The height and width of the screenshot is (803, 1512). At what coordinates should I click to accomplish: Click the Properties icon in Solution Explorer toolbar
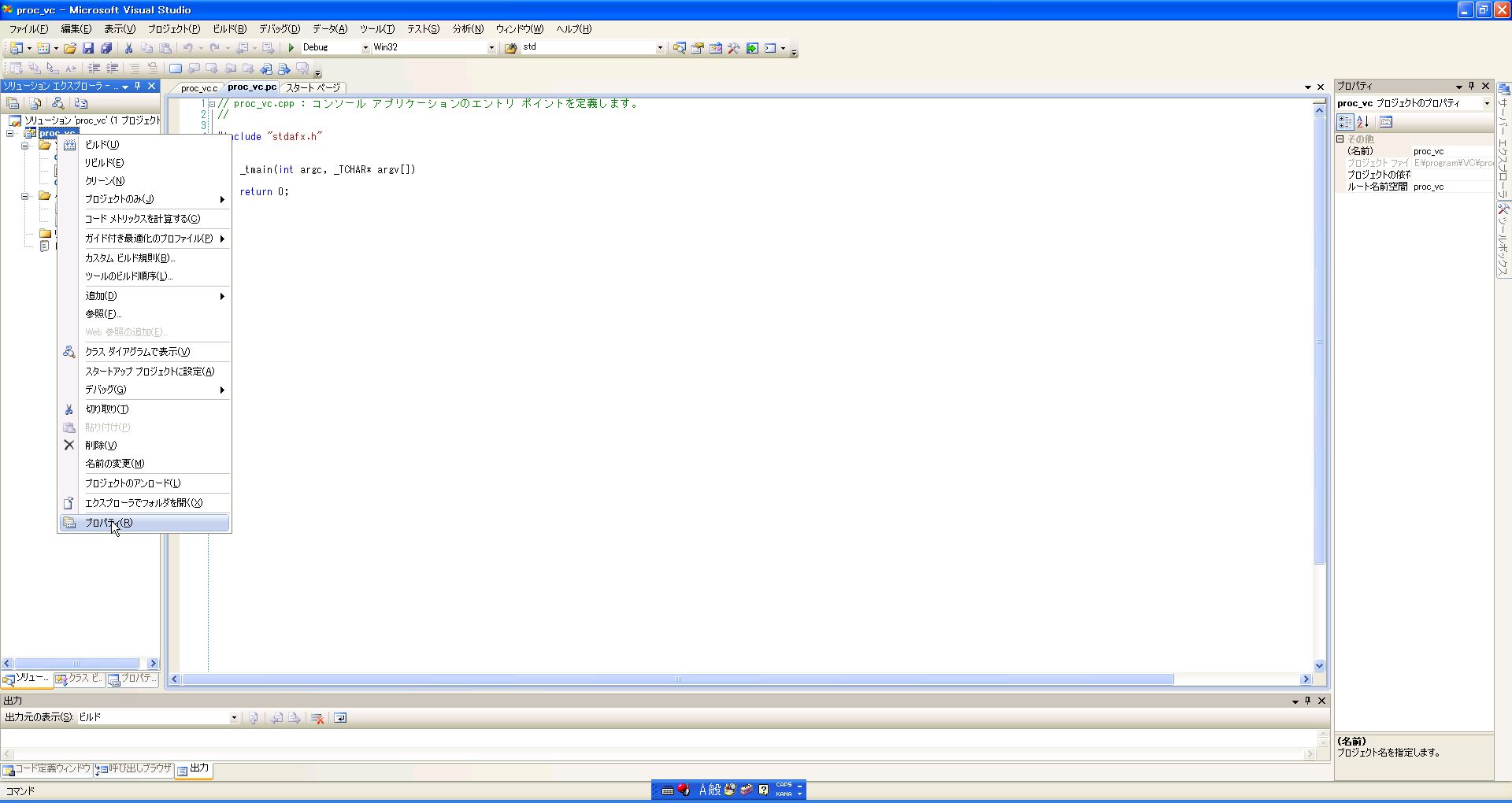click(13, 103)
